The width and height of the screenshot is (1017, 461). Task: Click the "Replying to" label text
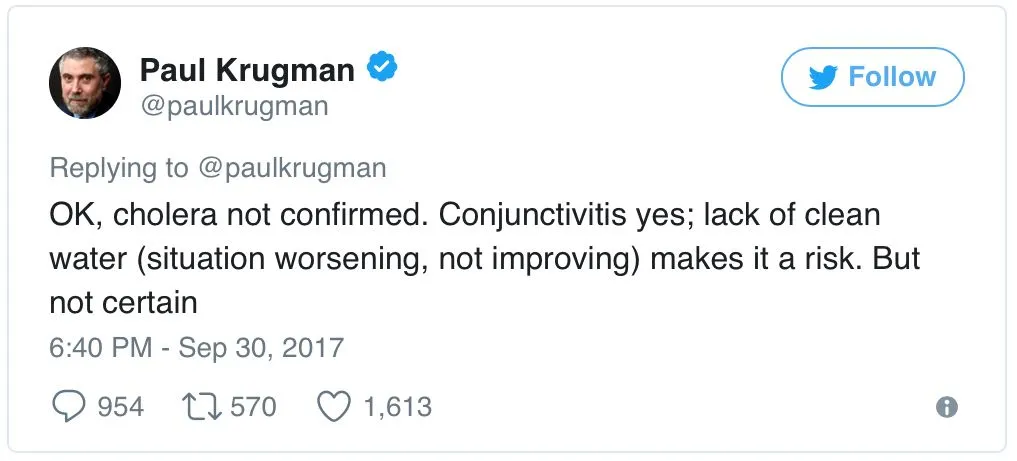pyautogui.click(x=117, y=167)
